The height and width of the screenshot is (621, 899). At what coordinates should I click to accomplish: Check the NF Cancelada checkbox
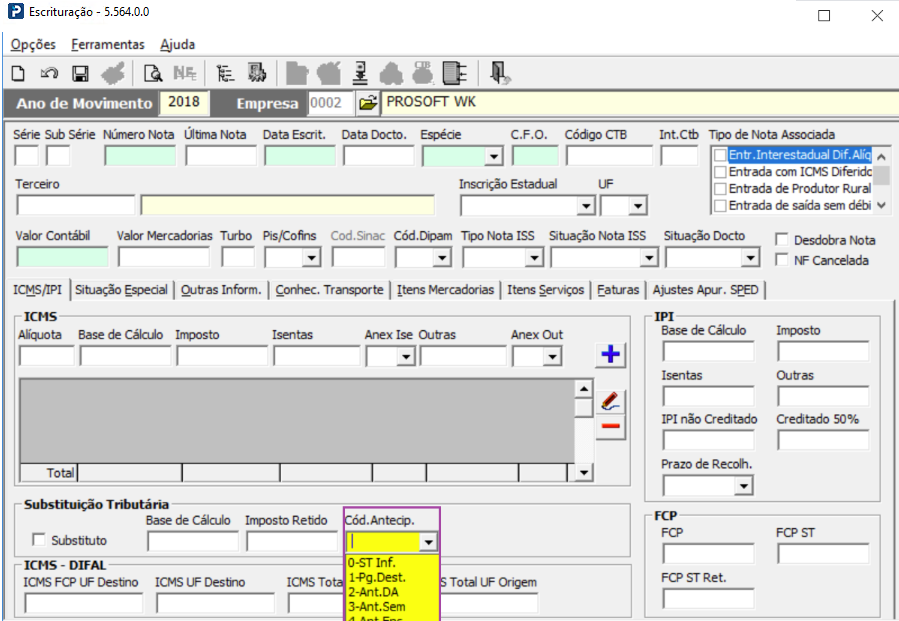pyautogui.click(x=783, y=261)
